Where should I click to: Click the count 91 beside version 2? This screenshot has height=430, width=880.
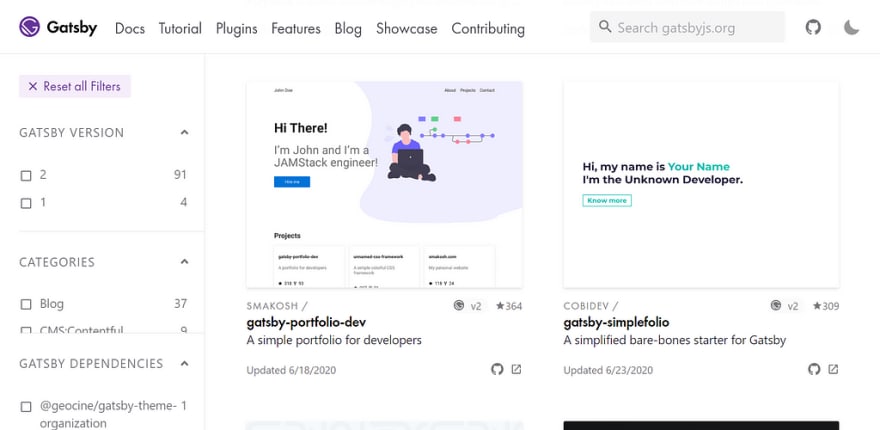click(180, 175)
